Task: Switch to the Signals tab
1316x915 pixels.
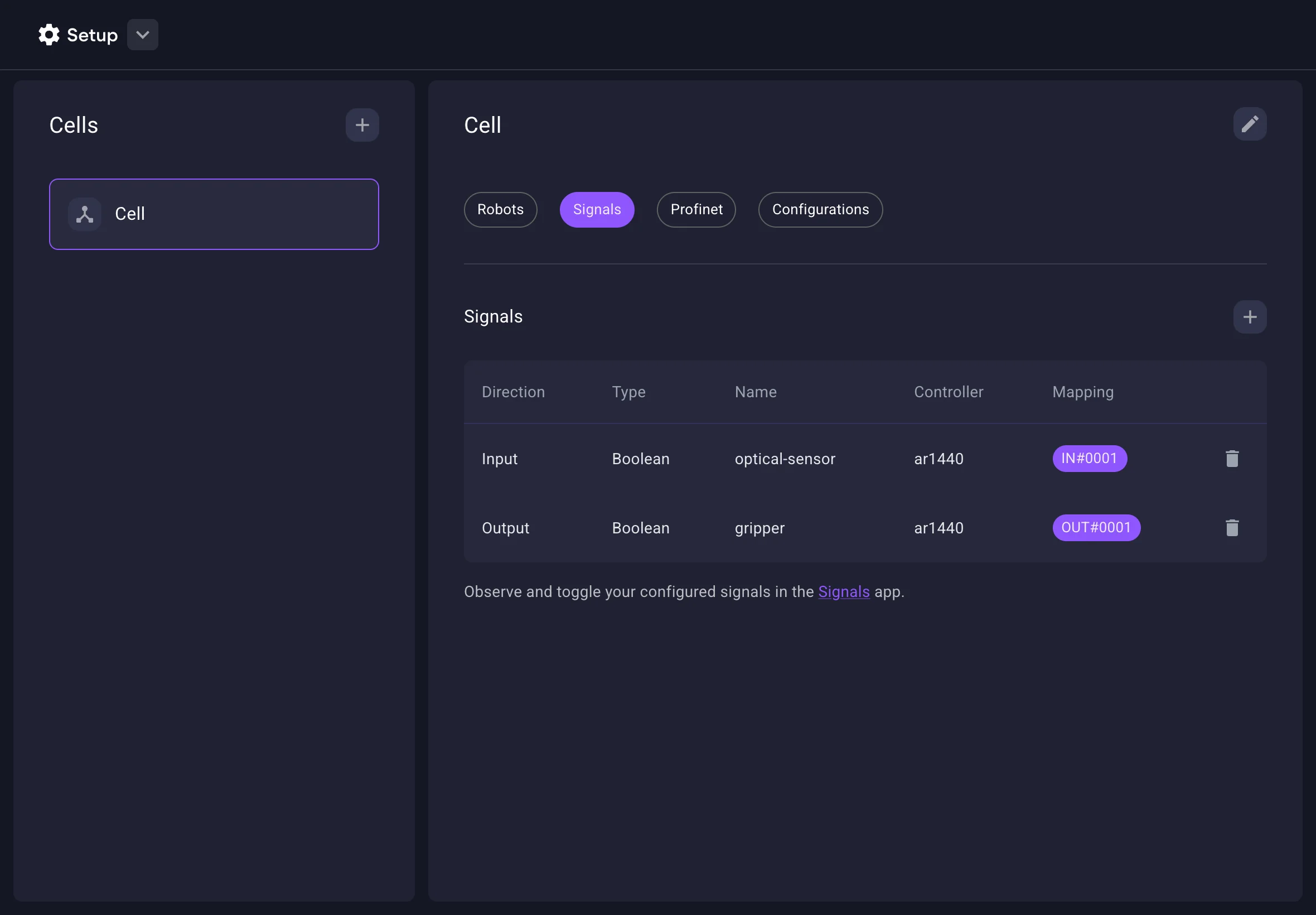Action: (597, 210)
